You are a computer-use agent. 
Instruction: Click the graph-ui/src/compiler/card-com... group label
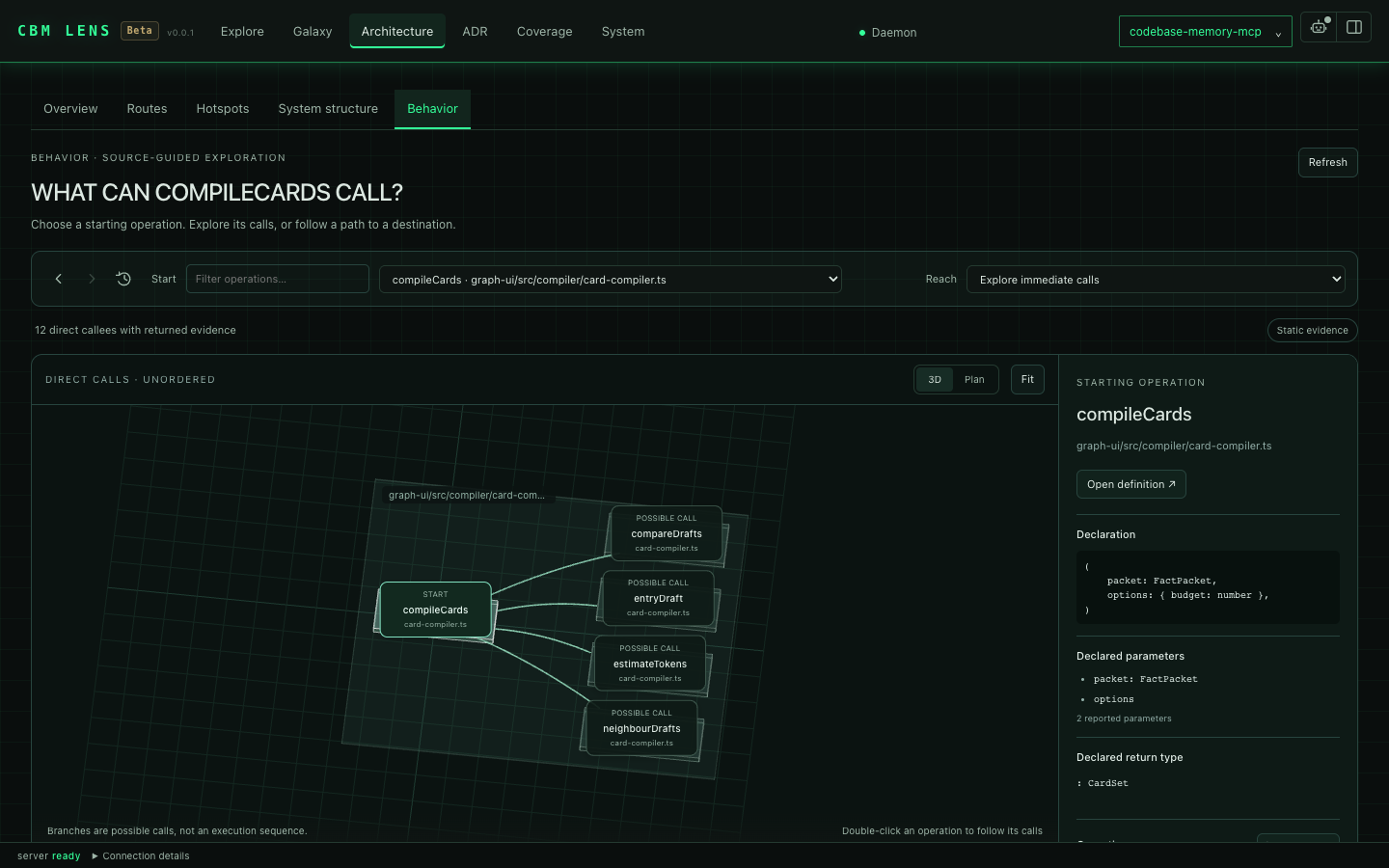(x=466, y=495)
